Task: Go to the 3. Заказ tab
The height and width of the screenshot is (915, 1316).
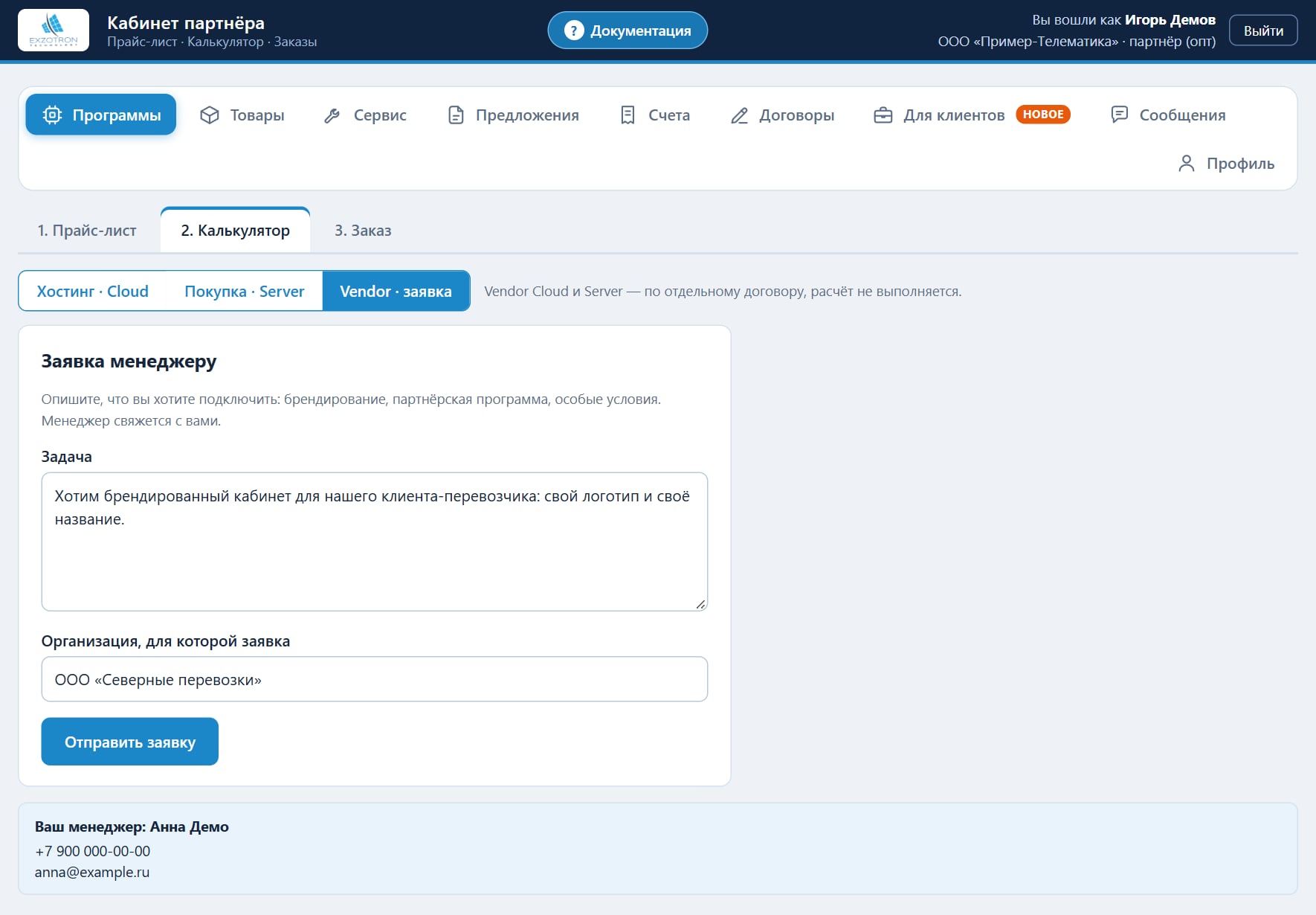Action: pyautogui.click(x=363, y=231)
